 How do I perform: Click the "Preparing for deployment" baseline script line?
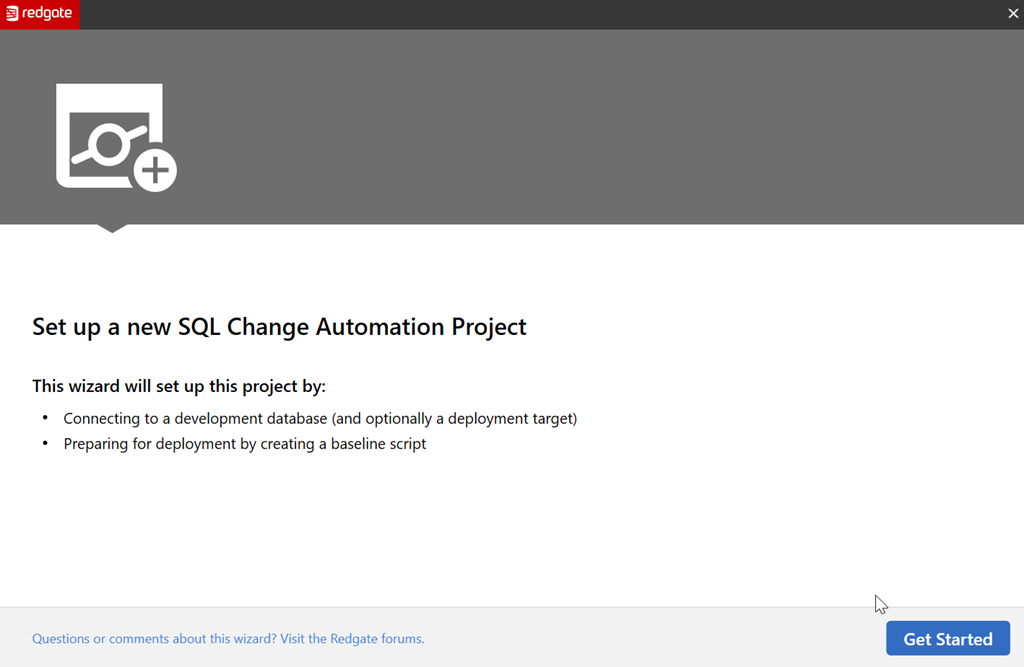pyautogui.click(x=245, y=444)
